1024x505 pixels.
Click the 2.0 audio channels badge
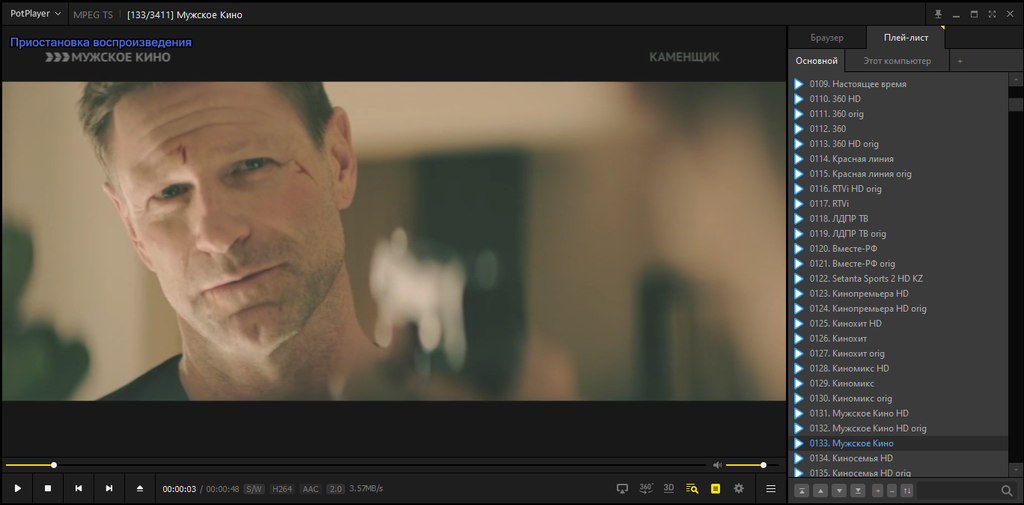point(335,489)
